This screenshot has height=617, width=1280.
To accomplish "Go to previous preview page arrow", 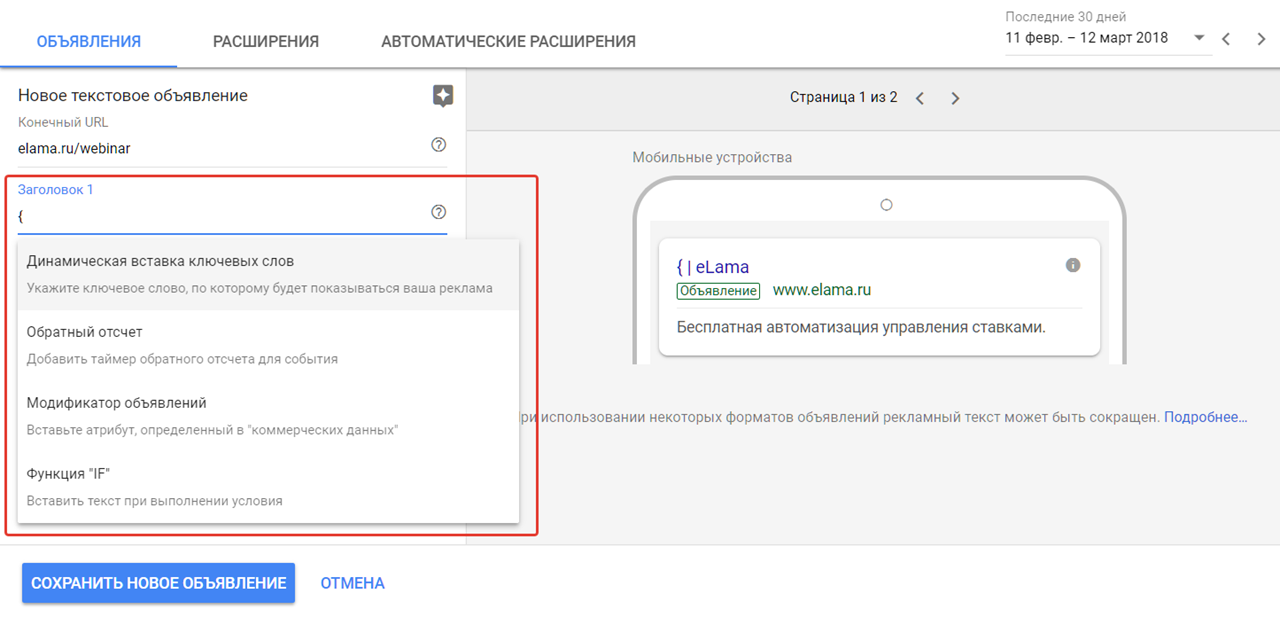I will click(920, 98).
